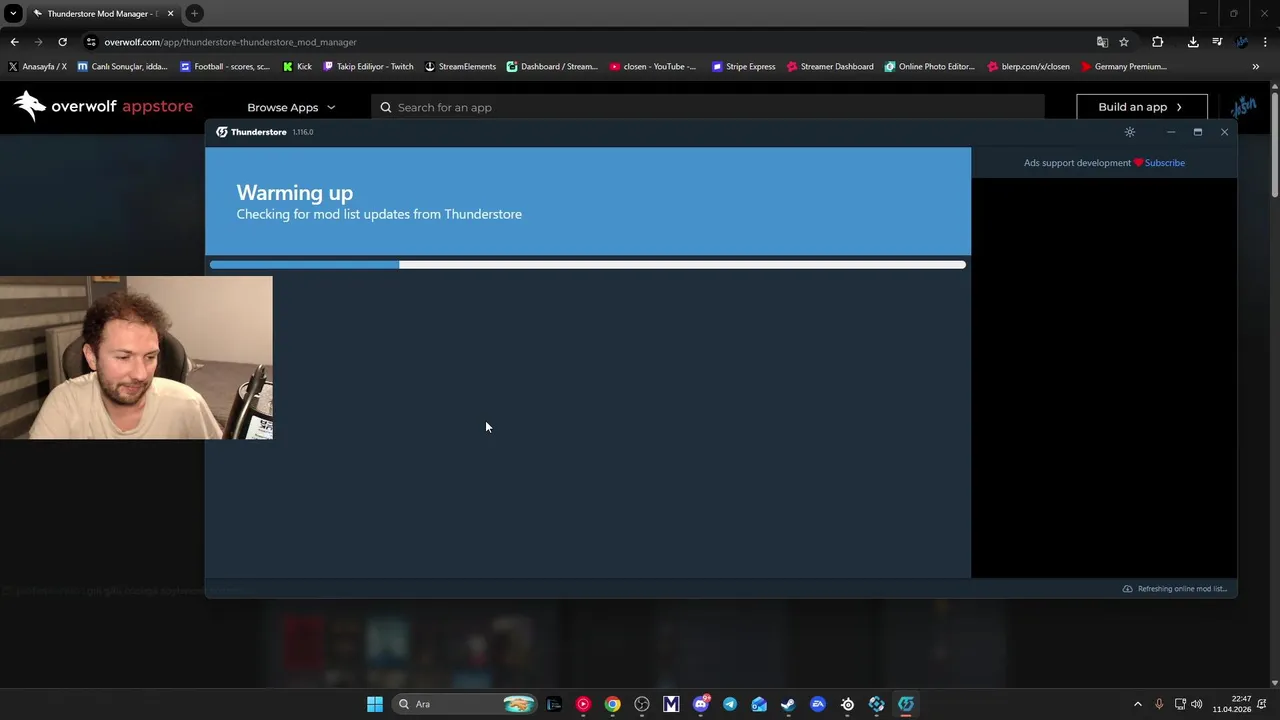Screen dimensions: 1280x720
Task: Open a new browser tab
Action: (194, 13)
